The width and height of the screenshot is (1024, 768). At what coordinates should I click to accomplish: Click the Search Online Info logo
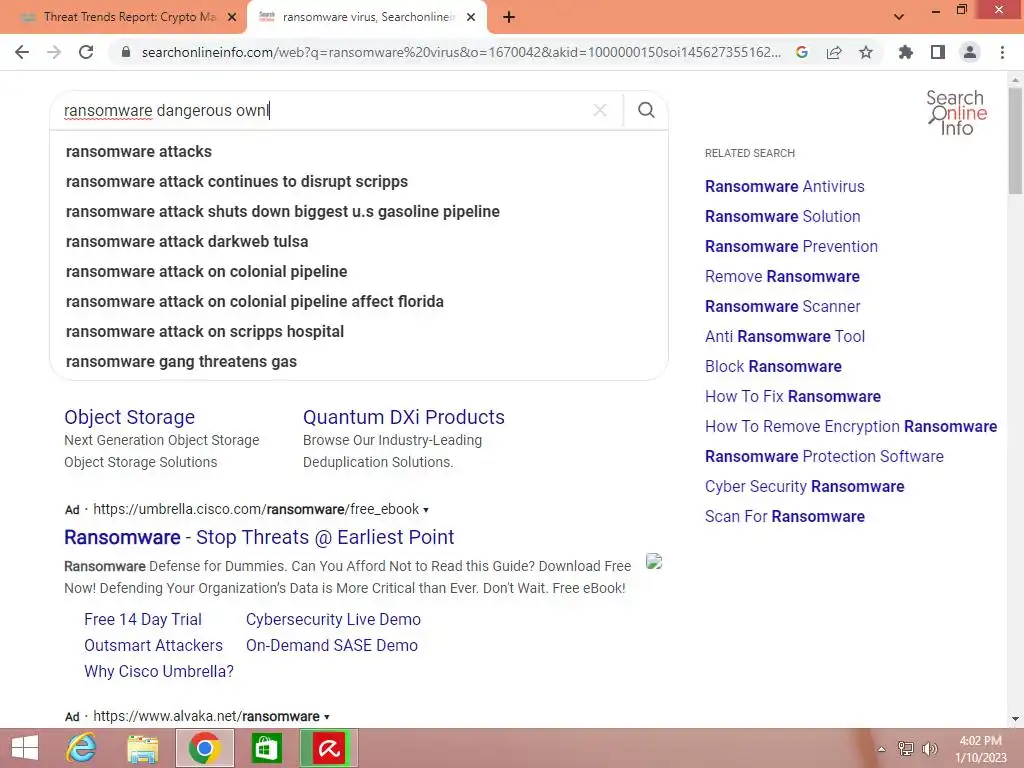[957, 112]
